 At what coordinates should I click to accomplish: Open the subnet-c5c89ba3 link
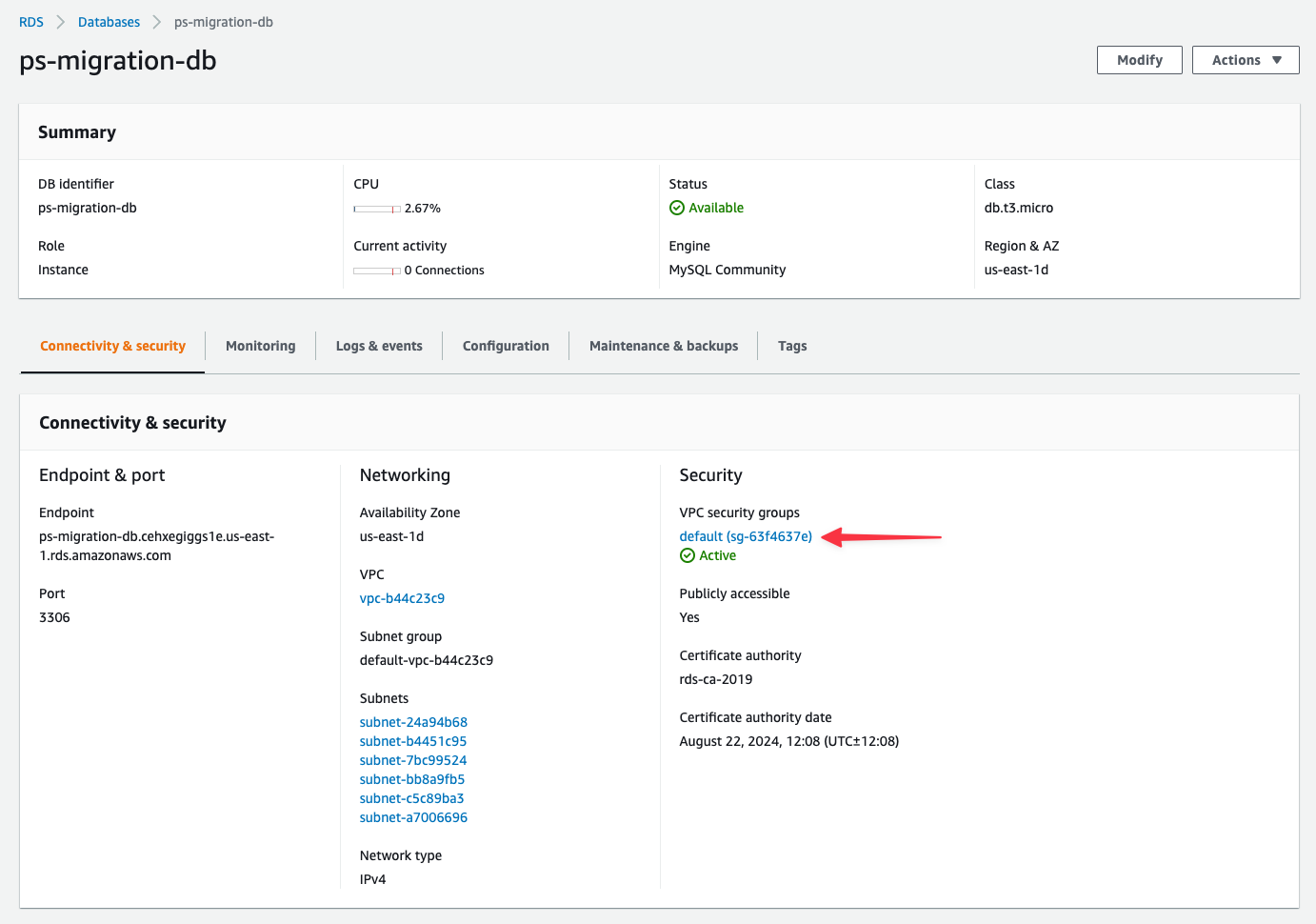411,797
